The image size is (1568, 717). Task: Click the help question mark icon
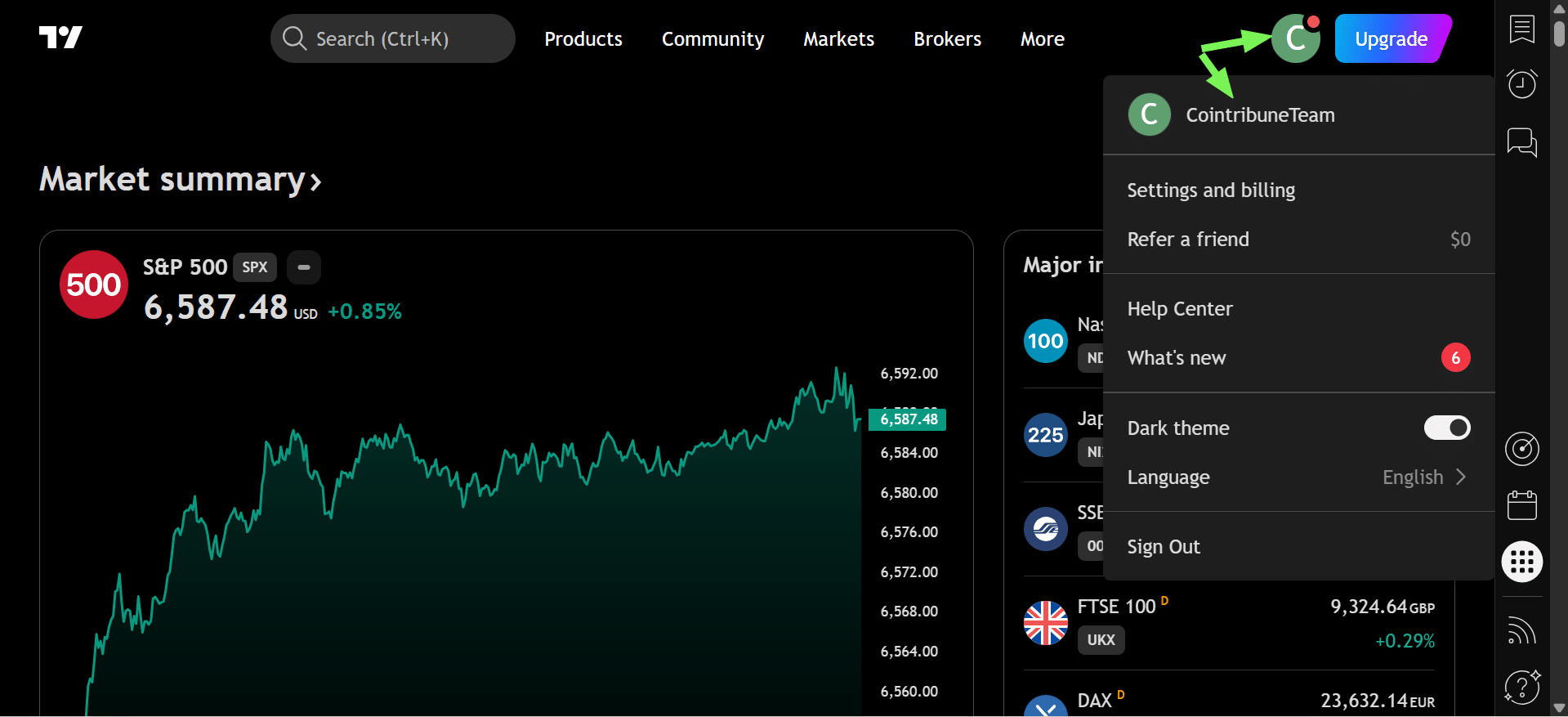coord(1521,687)
